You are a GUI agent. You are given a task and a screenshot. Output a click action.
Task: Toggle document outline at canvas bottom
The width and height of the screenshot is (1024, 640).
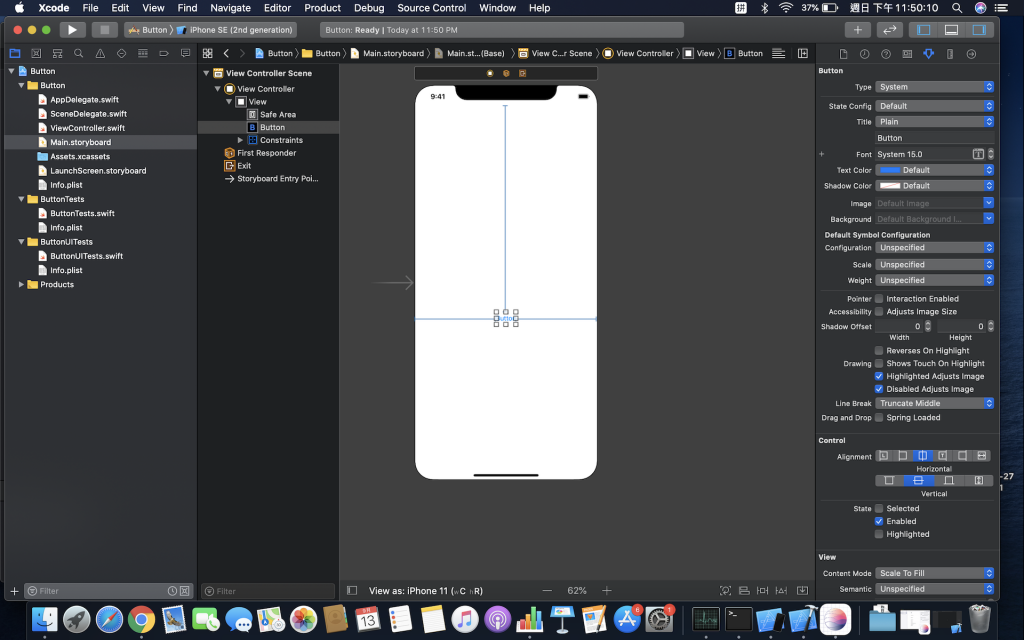(x=352, y=590)
